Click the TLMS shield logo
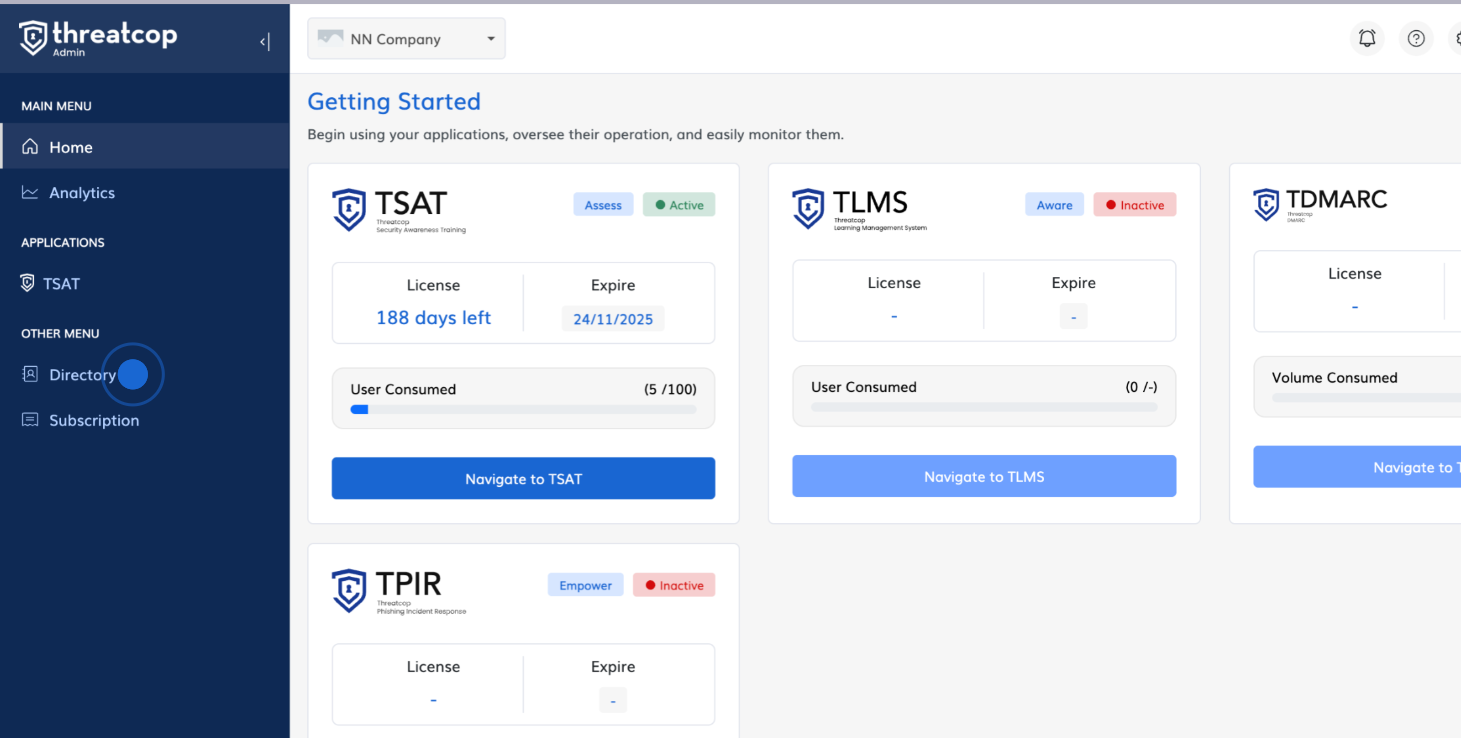The height and width of the screenshot is (738, 1461). click(x=808, y=209)
